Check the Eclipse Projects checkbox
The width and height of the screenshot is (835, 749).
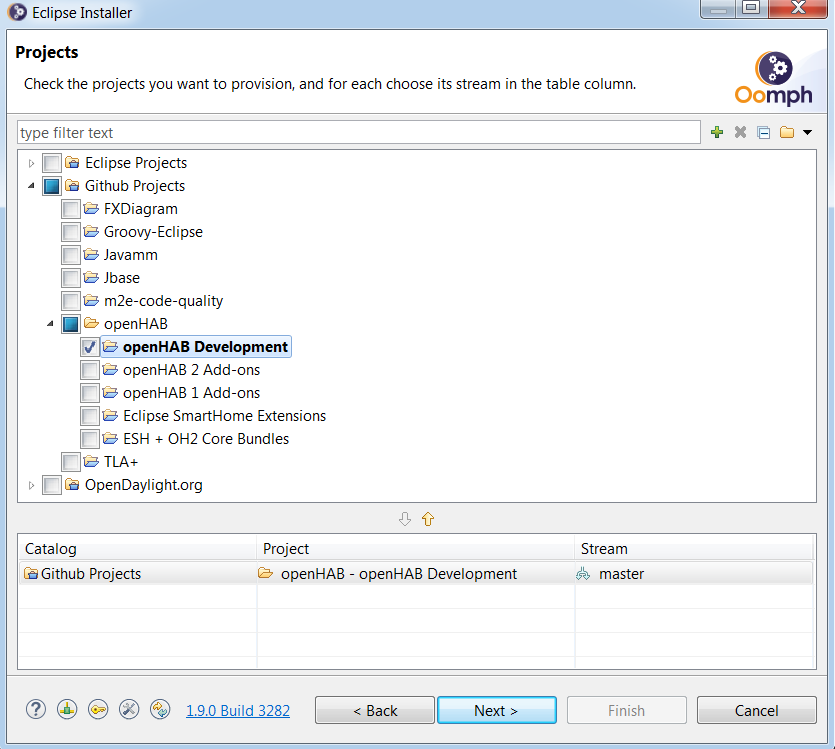pos(52,163)
